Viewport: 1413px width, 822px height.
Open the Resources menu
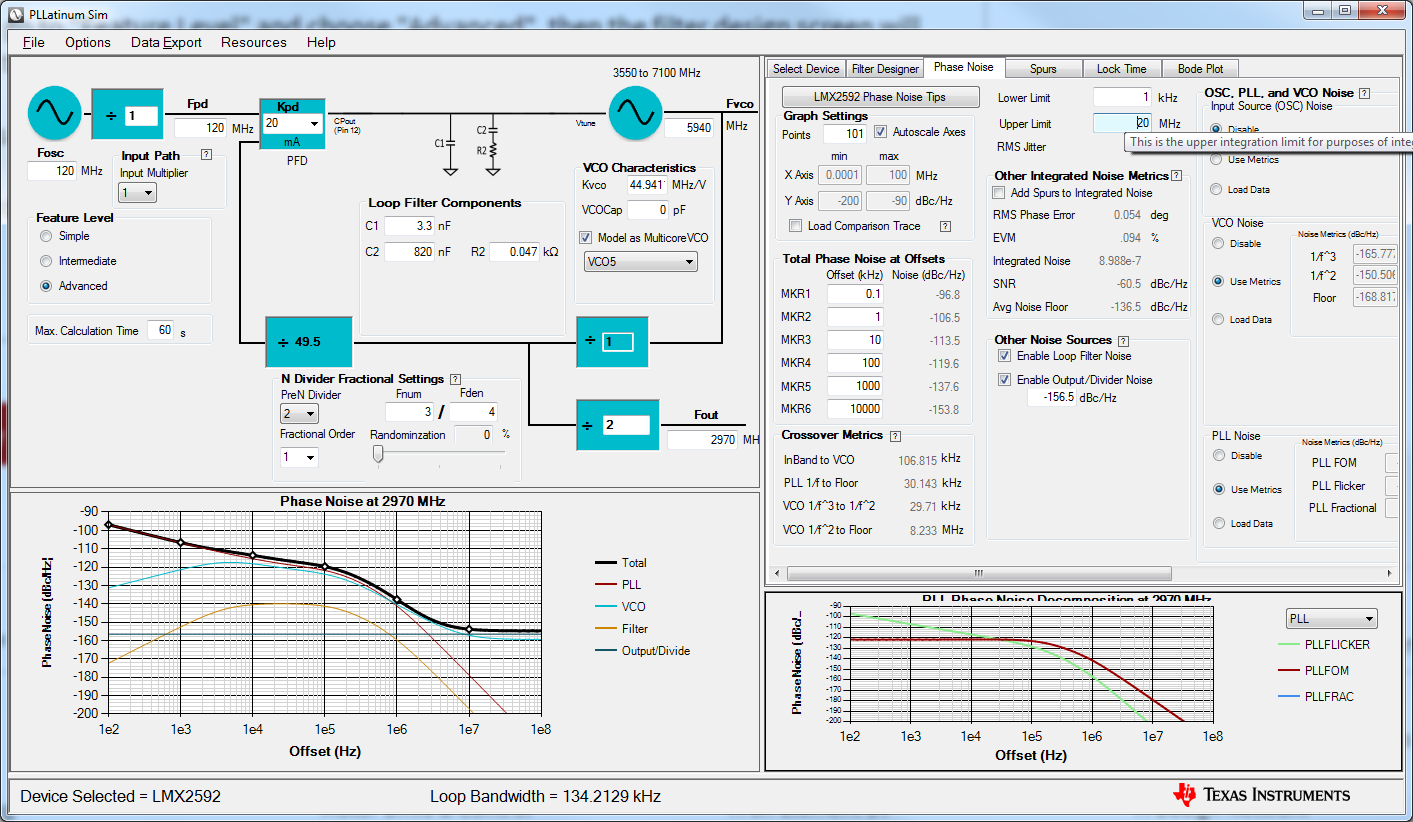click(x=254, y=42)
